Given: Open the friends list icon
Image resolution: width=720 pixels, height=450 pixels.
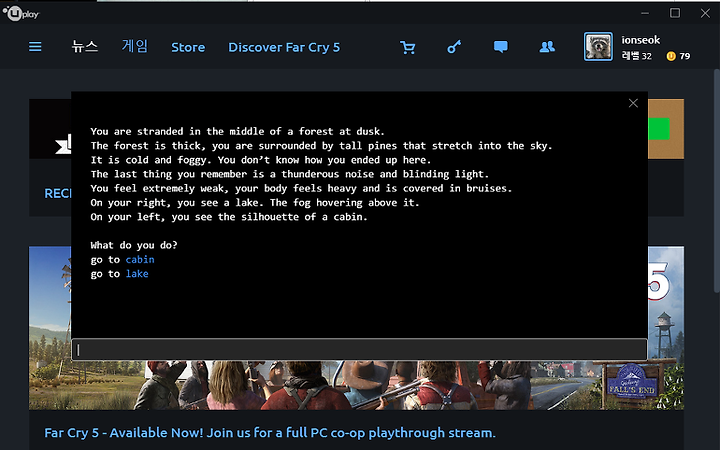Looking at the screenshot, I should (547, 47).
